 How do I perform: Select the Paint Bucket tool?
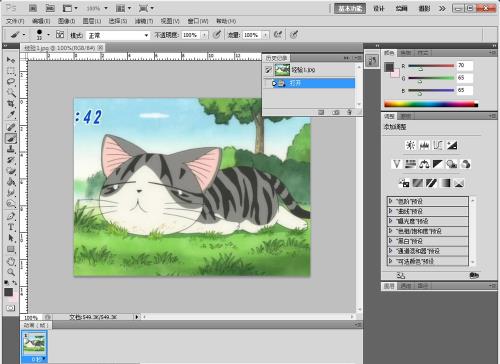pos(11,182)
